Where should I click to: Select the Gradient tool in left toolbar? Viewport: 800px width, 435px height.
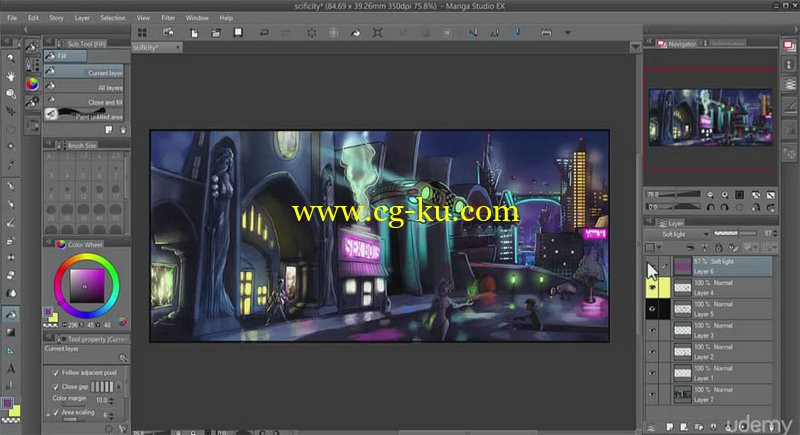(10, 332)
